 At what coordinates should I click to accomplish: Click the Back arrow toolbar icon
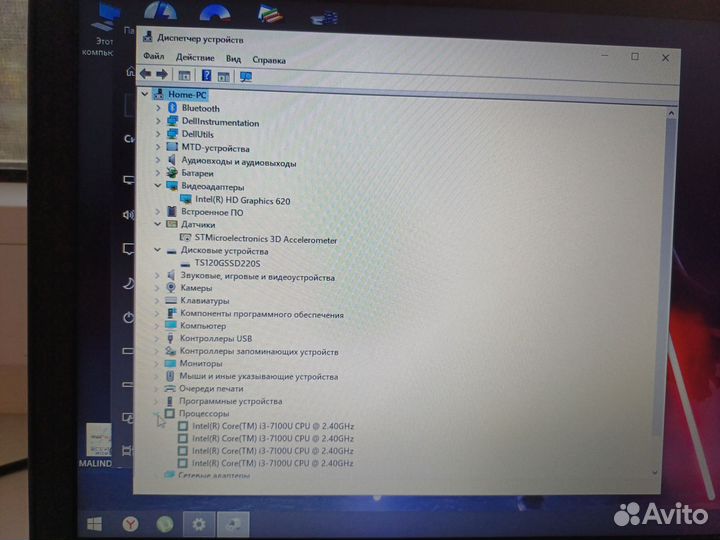pos(146,73)
